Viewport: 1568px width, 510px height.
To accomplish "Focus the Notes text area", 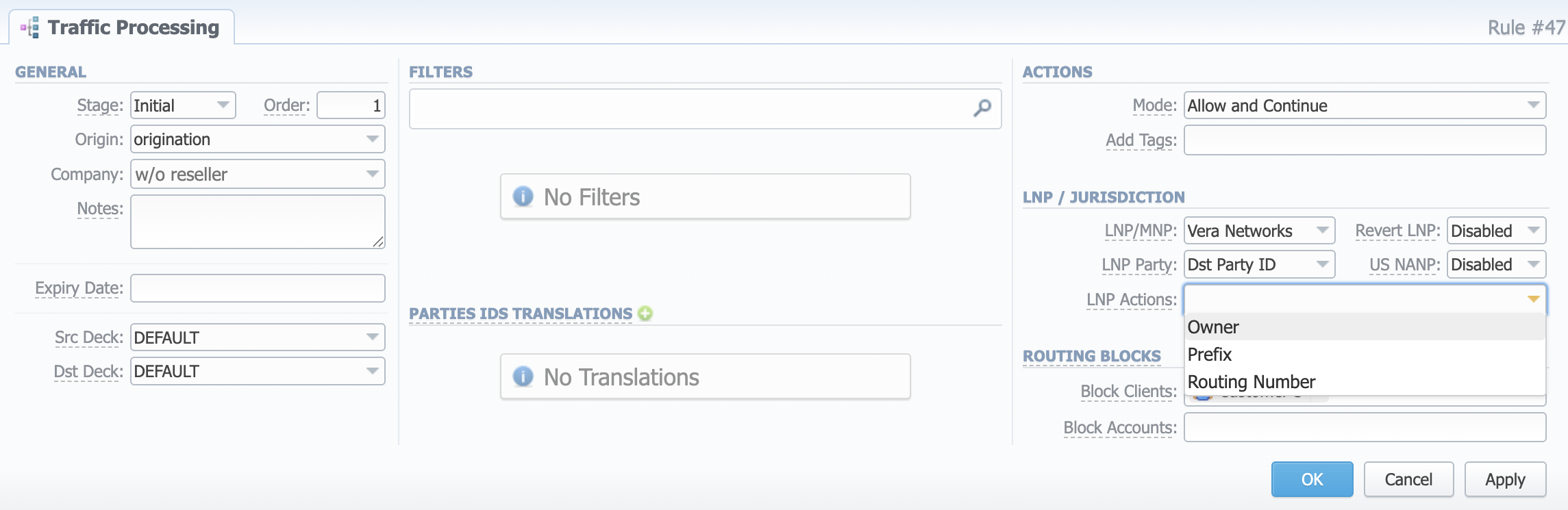I will pyautogui.click(x=257, y=222).
